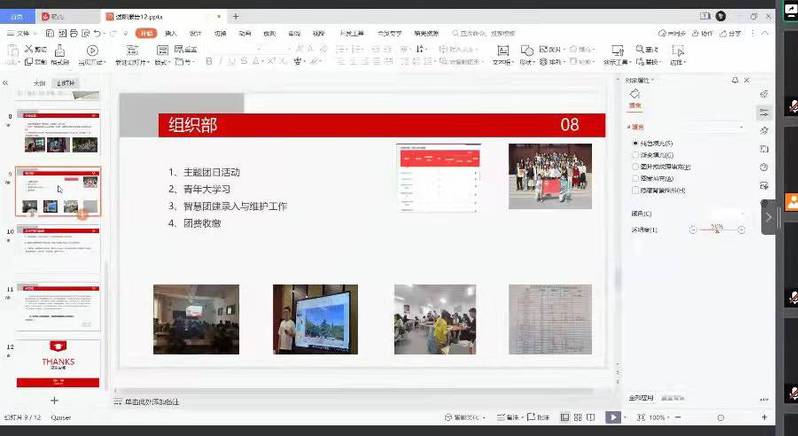Switch to the 大纲 outline tab
798x436 pixels.
pyautogui.click(x=39, y=83)
